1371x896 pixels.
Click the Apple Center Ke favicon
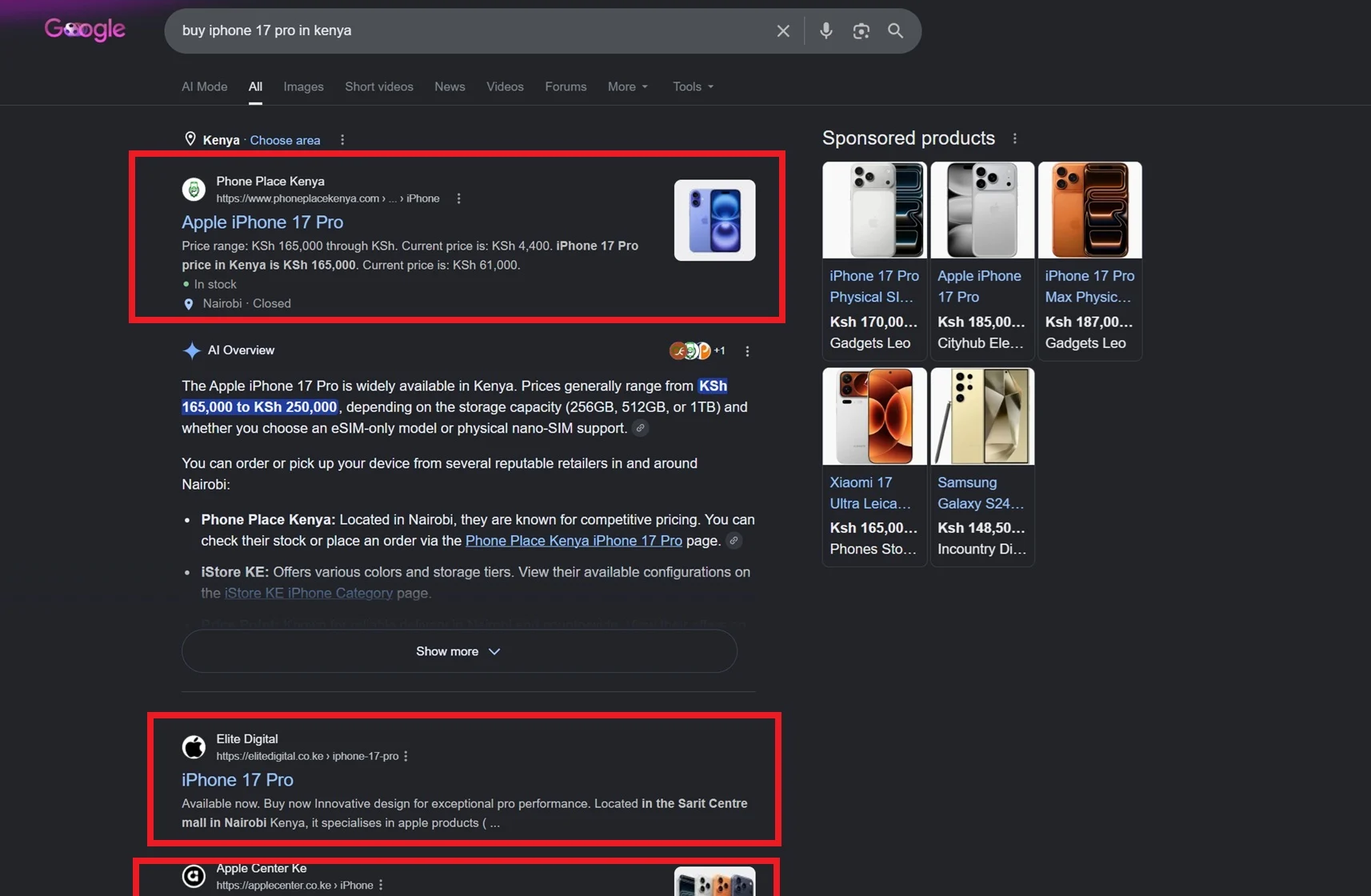194,876
